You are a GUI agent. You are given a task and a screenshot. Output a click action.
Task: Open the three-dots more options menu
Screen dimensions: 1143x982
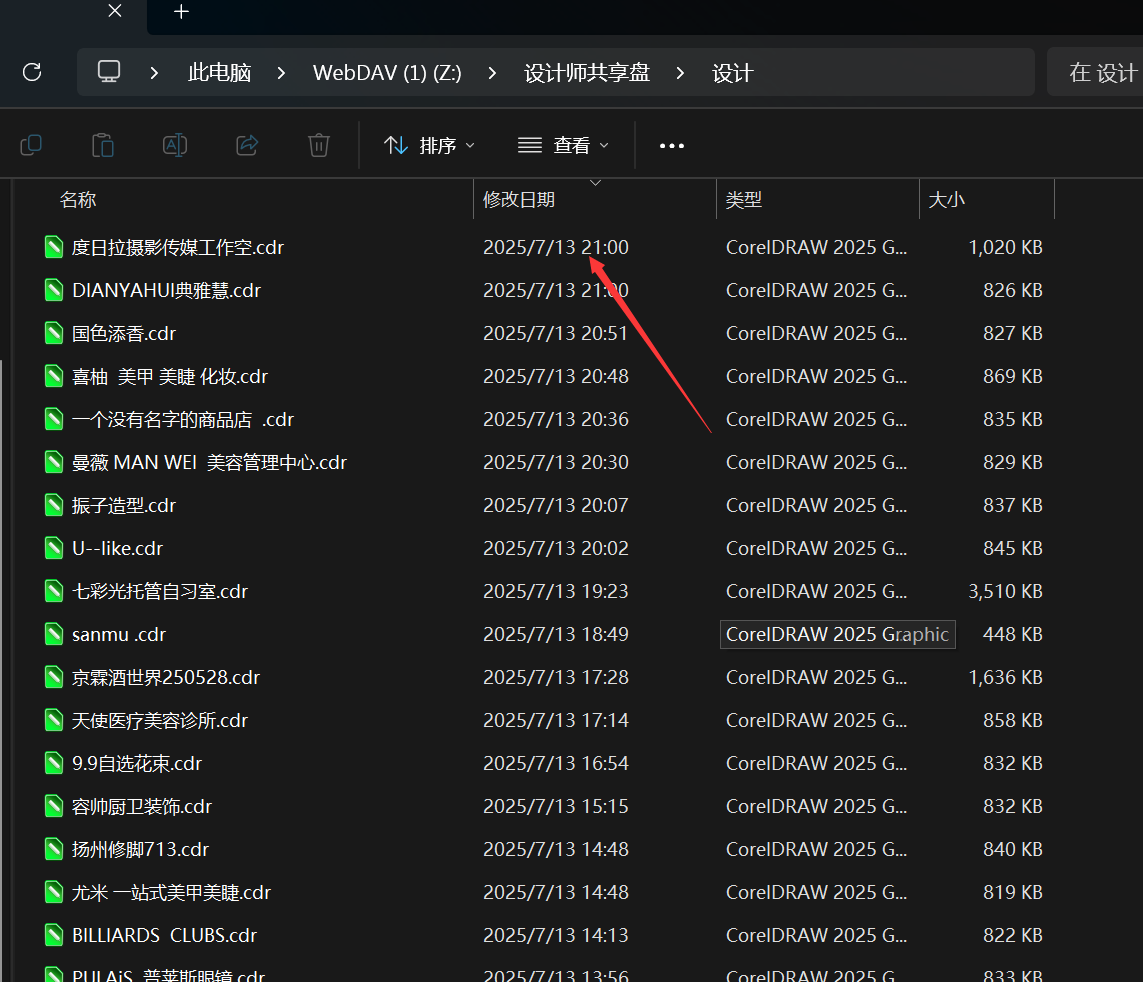[671, 146]
